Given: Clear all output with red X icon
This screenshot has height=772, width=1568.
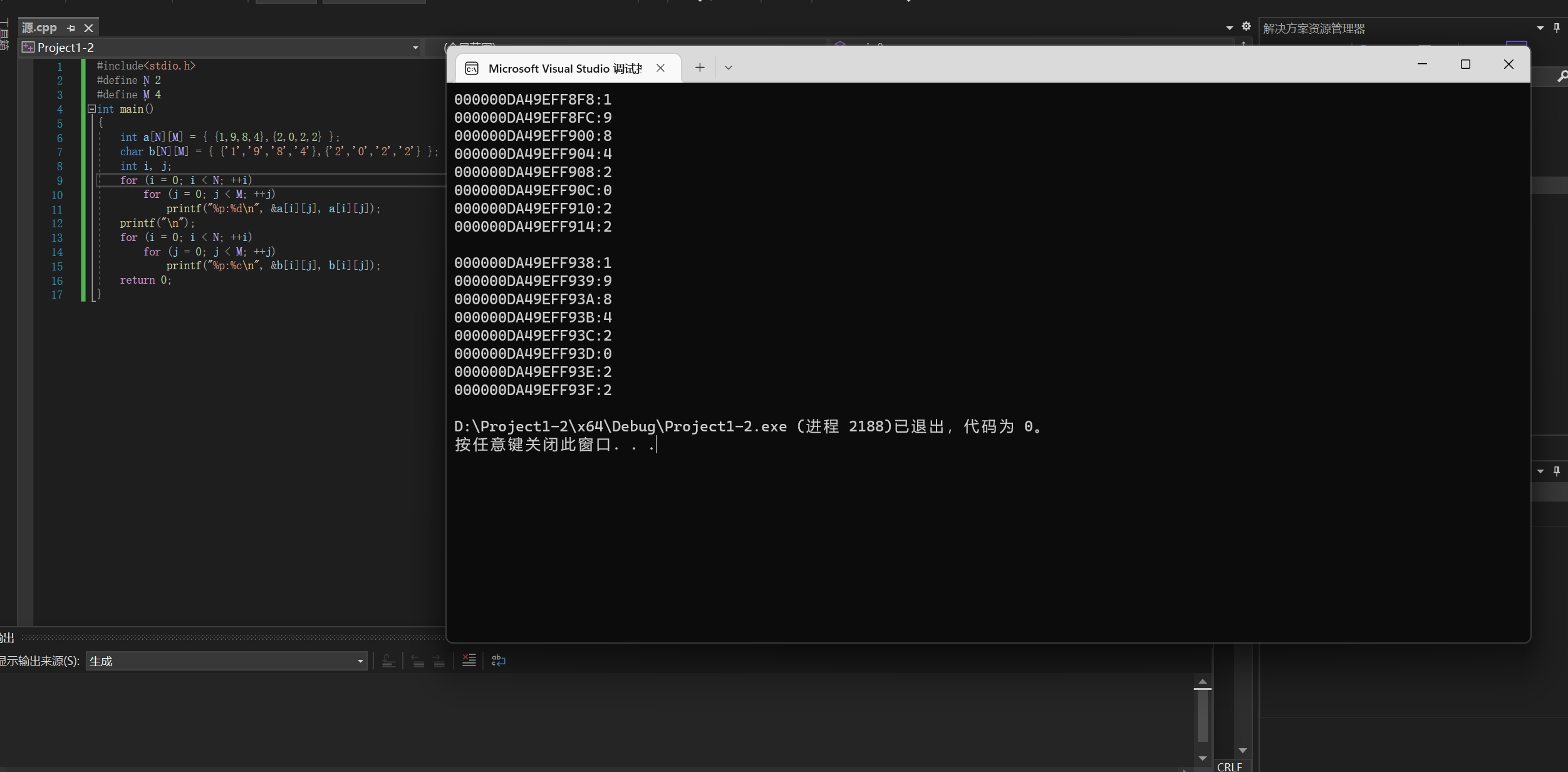Looking at the screenshot, I should click(469, 661).
